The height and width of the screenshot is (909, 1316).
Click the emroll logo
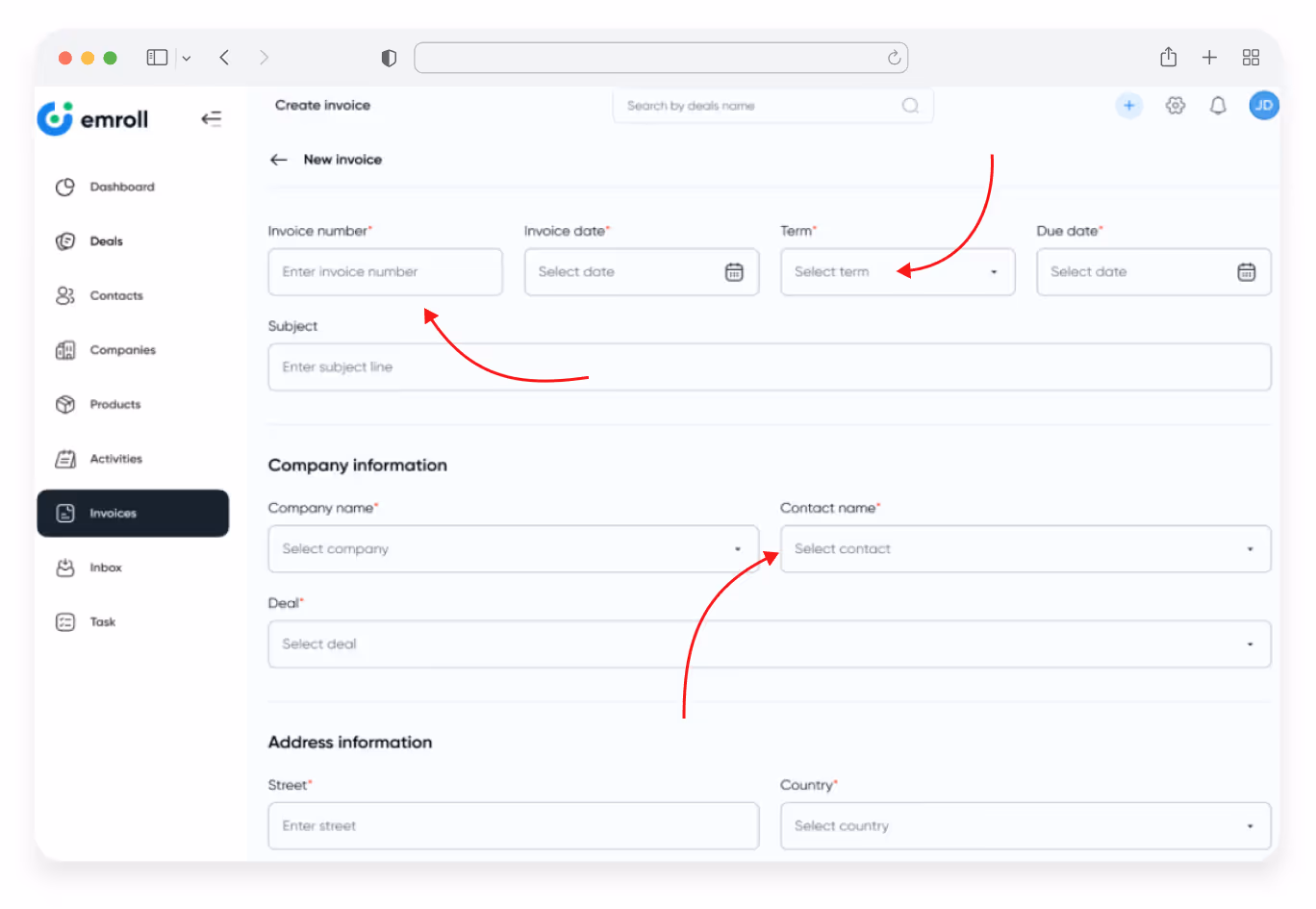[x=93, y=118]
